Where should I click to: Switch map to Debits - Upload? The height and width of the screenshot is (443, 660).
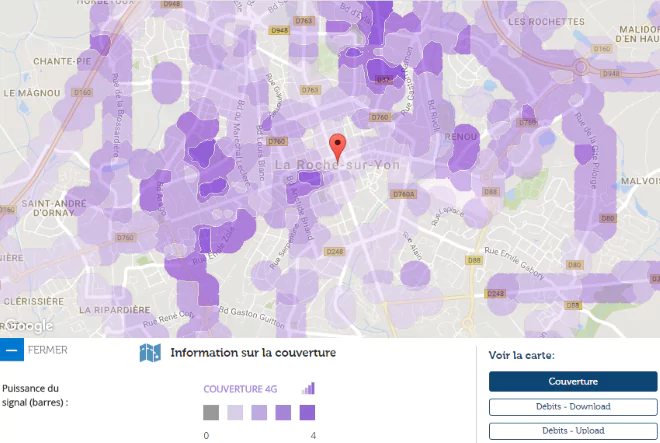coord(573,430)
